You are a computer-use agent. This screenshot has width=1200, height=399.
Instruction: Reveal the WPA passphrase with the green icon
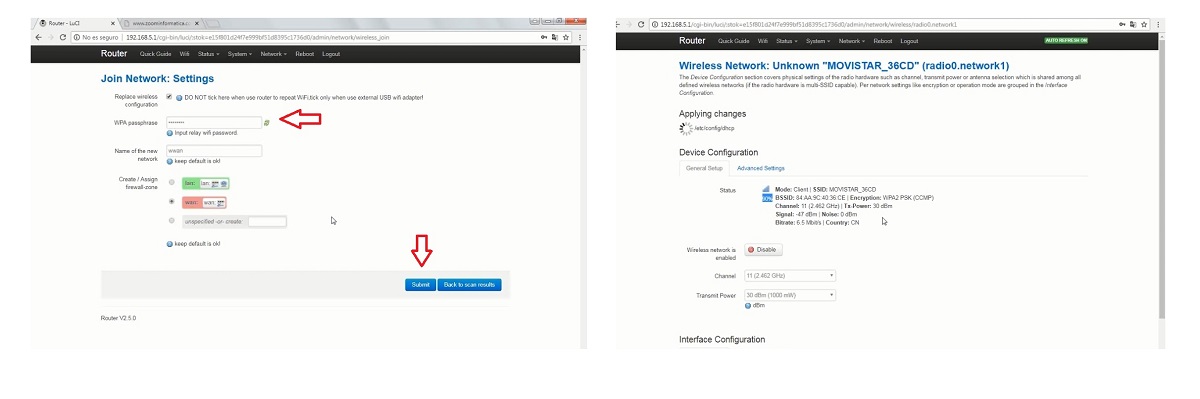click(267, 122)
